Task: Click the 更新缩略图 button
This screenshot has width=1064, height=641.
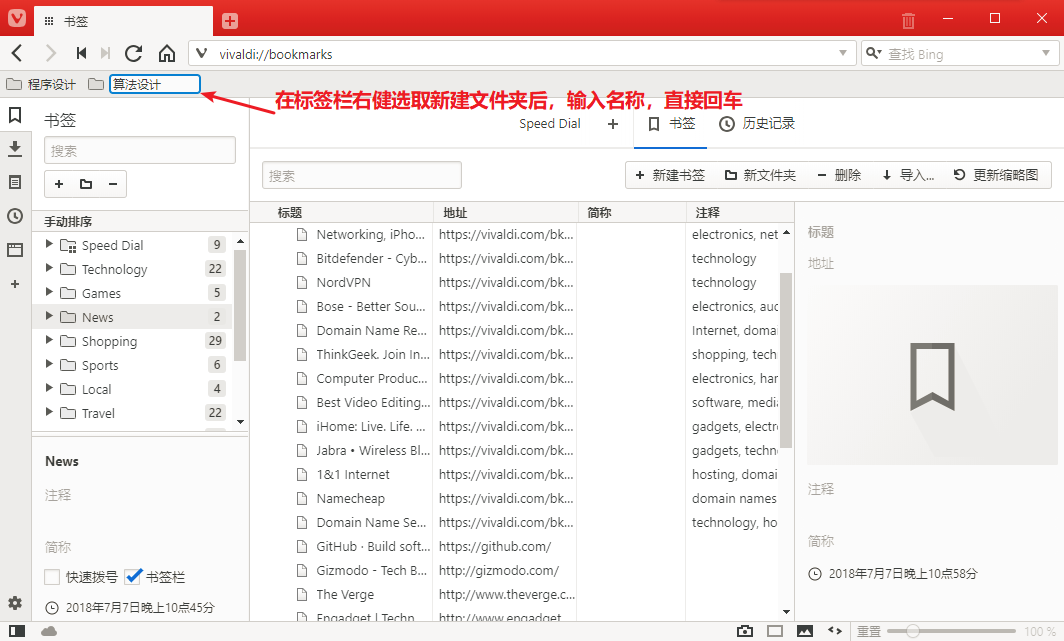Action: (1001, 175)
